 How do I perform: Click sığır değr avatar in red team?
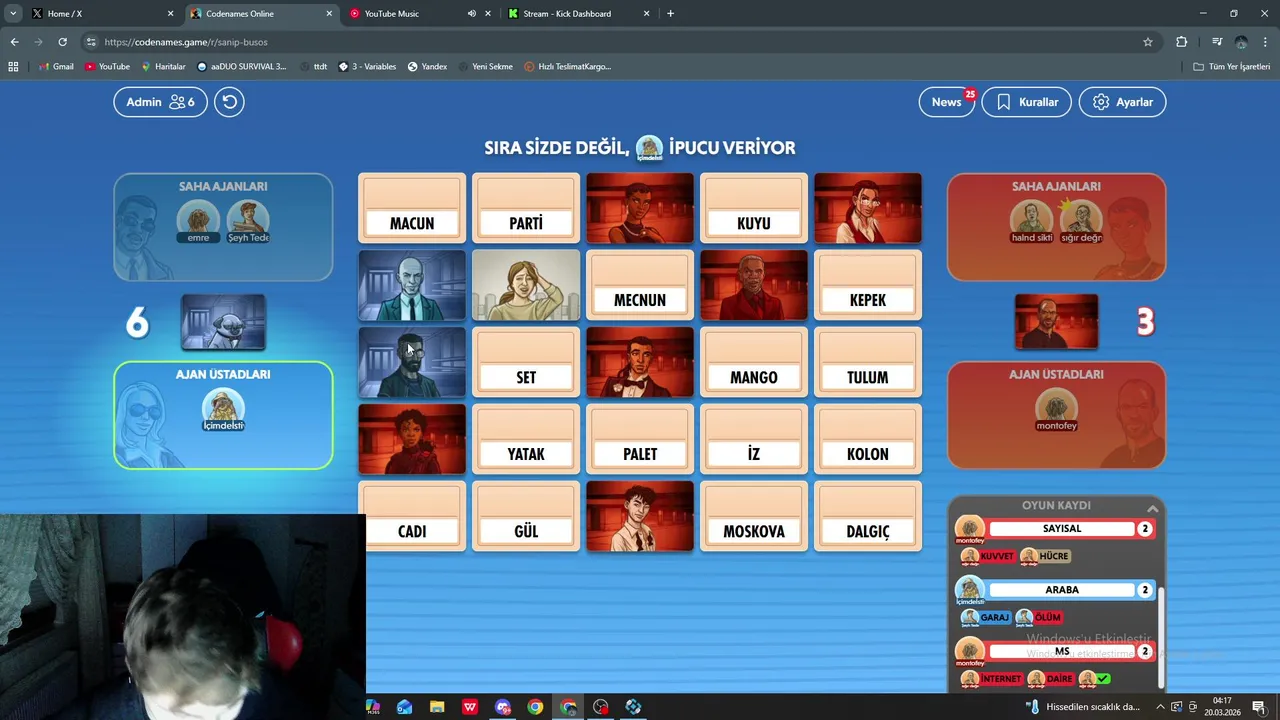1081,221
